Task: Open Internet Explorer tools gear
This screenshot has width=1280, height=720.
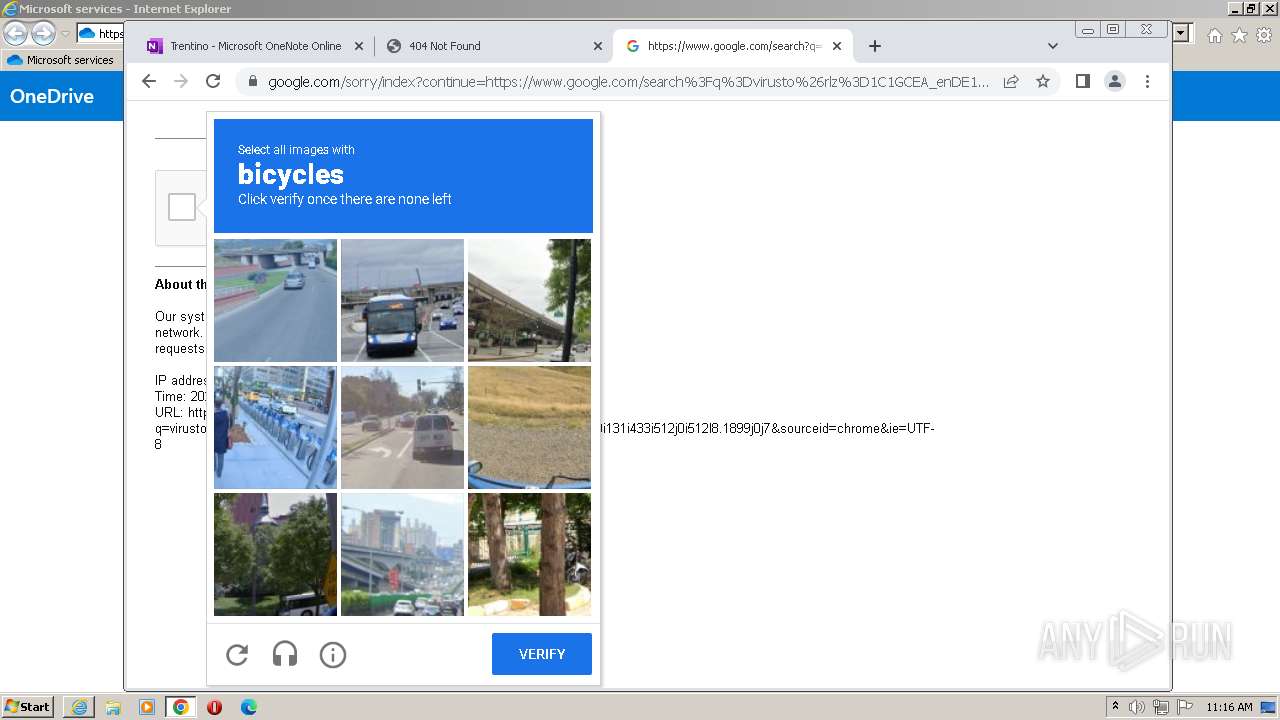Action: click(1264, 35)
